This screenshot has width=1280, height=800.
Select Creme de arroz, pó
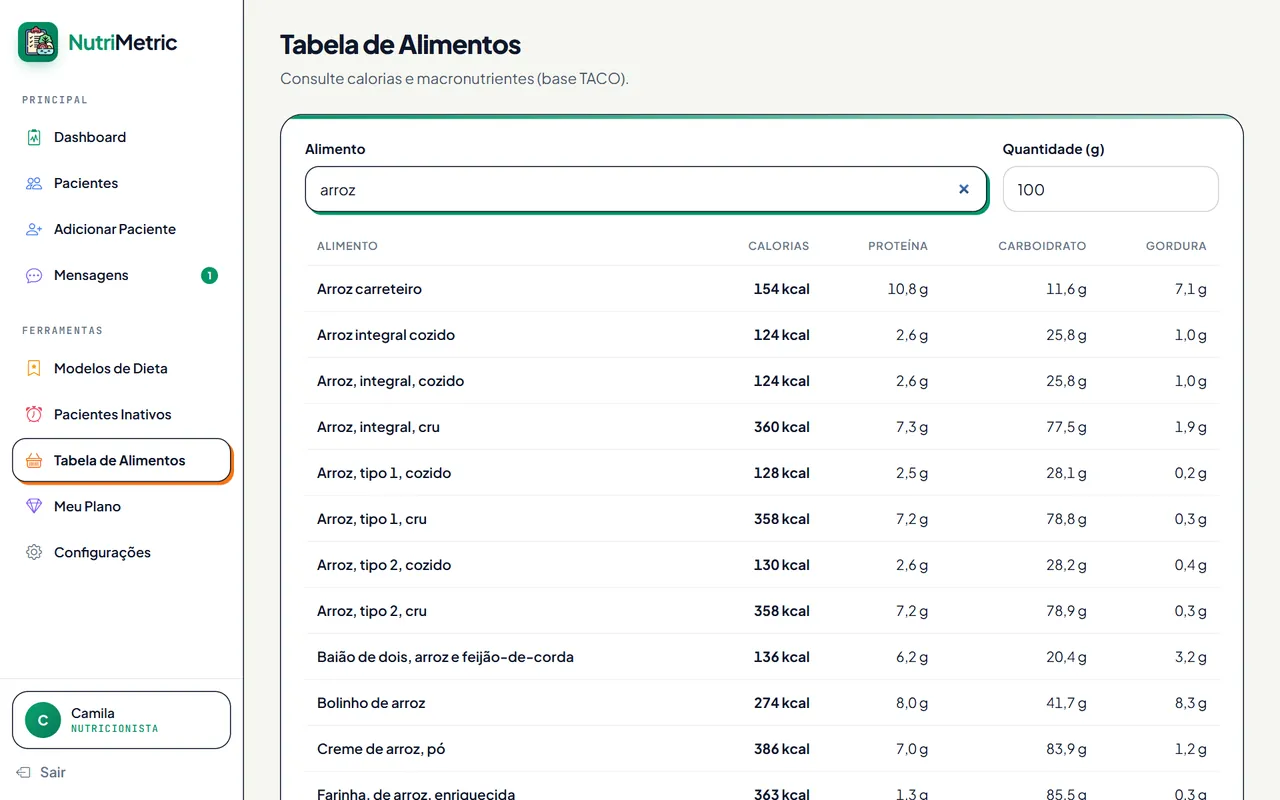point(763,749)
